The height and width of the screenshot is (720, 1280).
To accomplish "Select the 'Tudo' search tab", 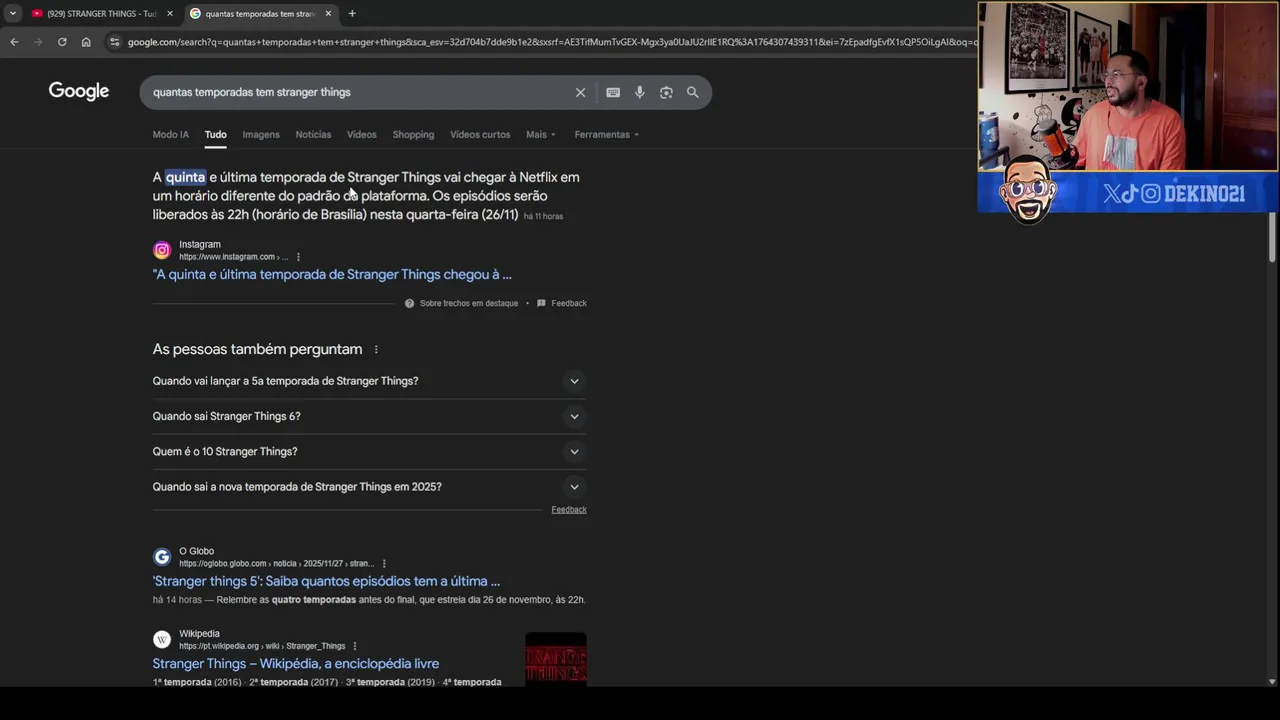I will 216,134.
